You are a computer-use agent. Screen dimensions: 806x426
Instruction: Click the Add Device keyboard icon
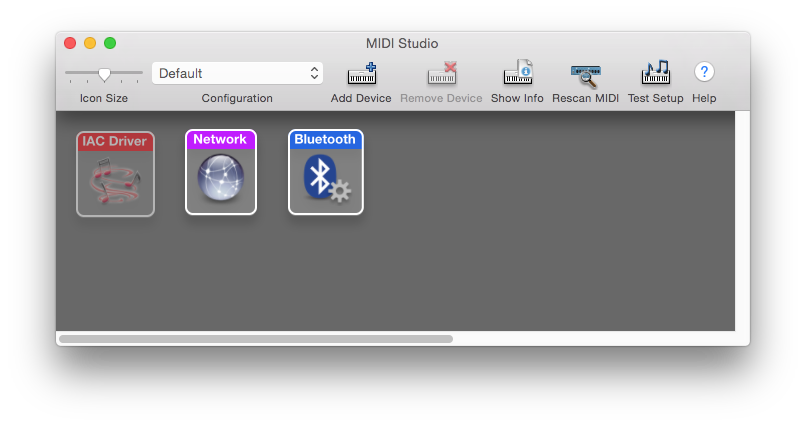click(x=362, y=73)
